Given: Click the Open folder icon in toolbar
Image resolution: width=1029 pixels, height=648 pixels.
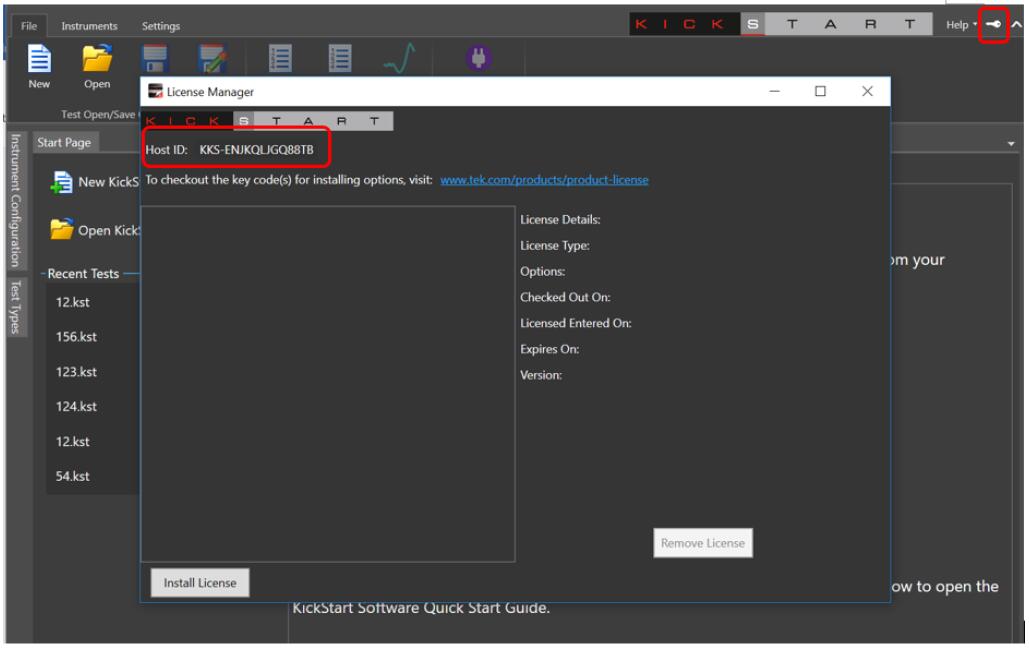Looking at the screenshot, I should [97, 58].
